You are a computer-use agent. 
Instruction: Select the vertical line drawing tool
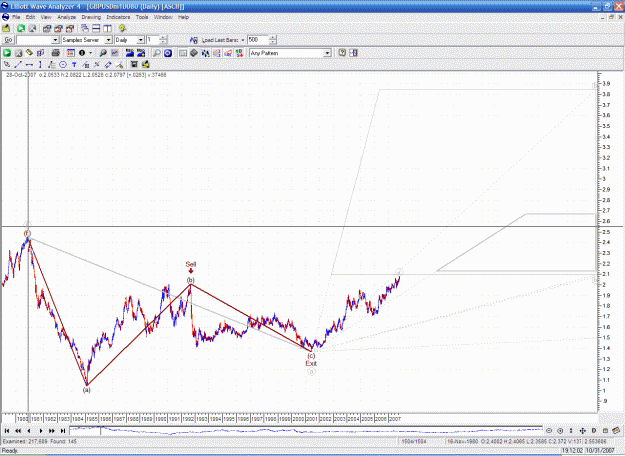coord(40,65)
